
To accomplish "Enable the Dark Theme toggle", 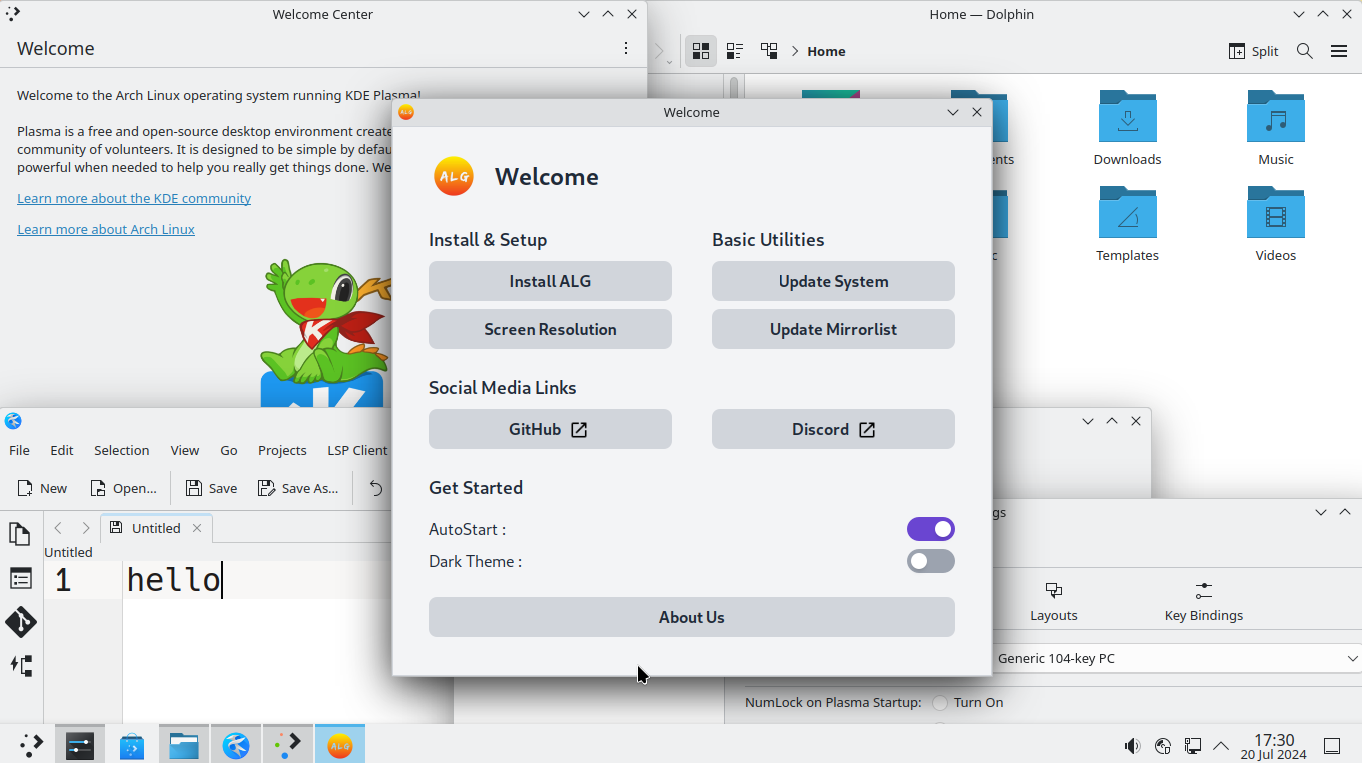I will point(930,561).
